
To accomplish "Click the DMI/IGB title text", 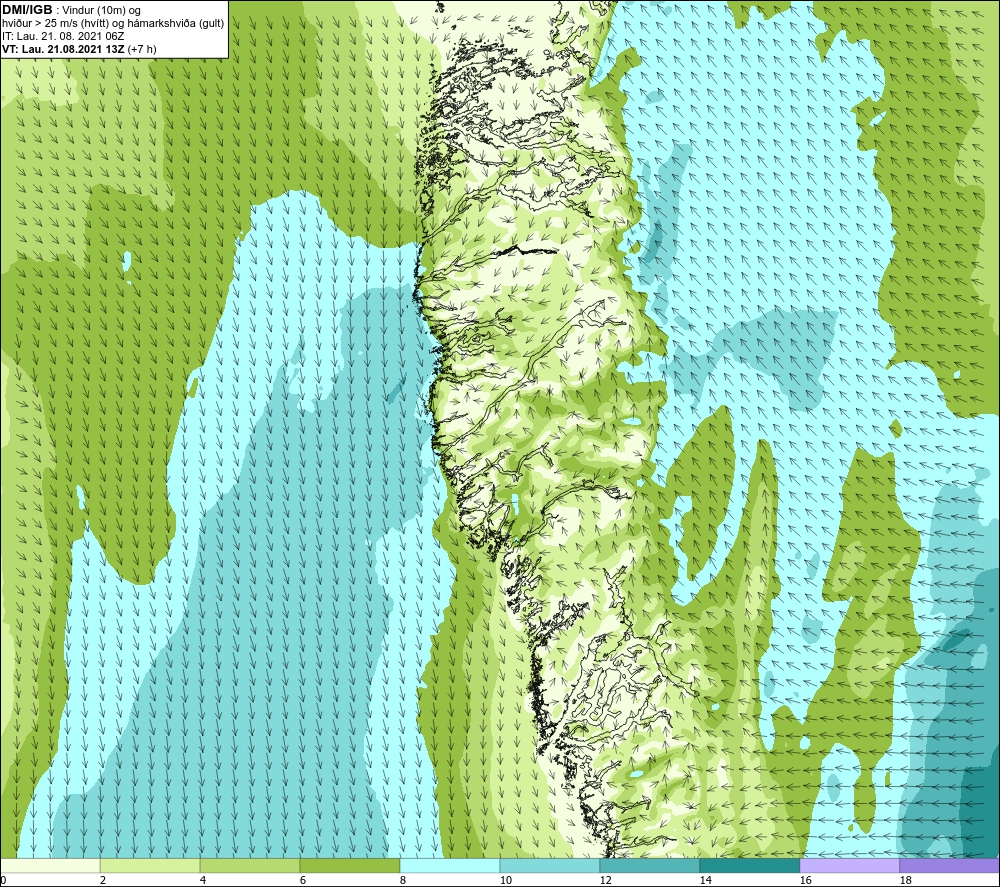I will tap(27, 10).
